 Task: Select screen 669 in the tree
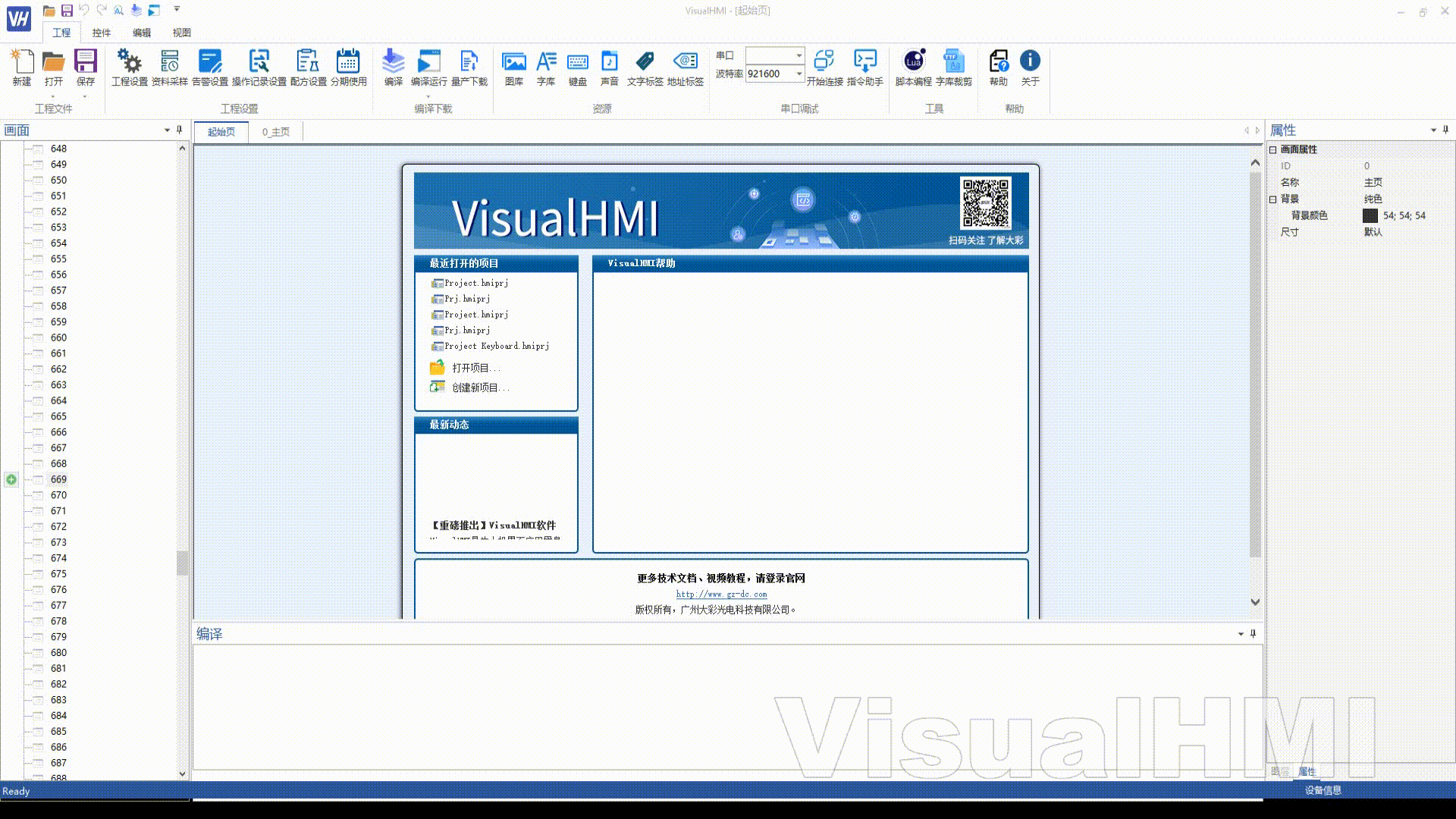click(x=58, y=479)
